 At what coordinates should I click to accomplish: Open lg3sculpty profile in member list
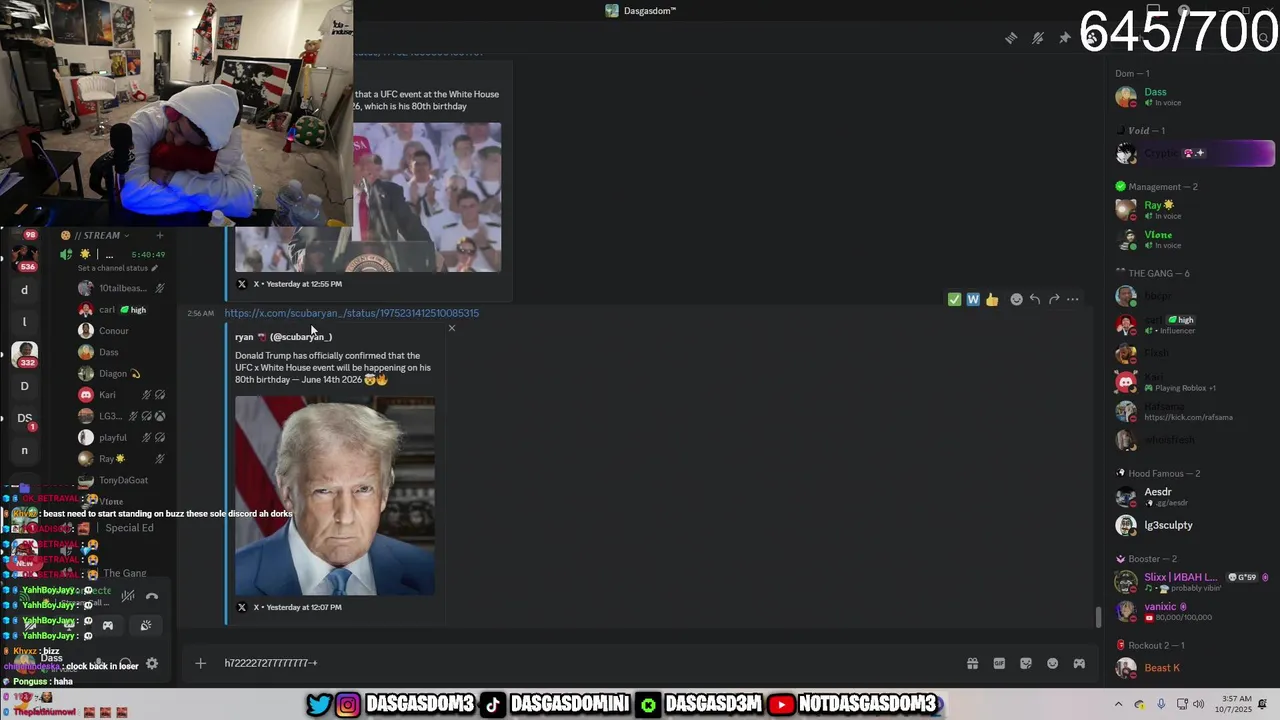1195,525
